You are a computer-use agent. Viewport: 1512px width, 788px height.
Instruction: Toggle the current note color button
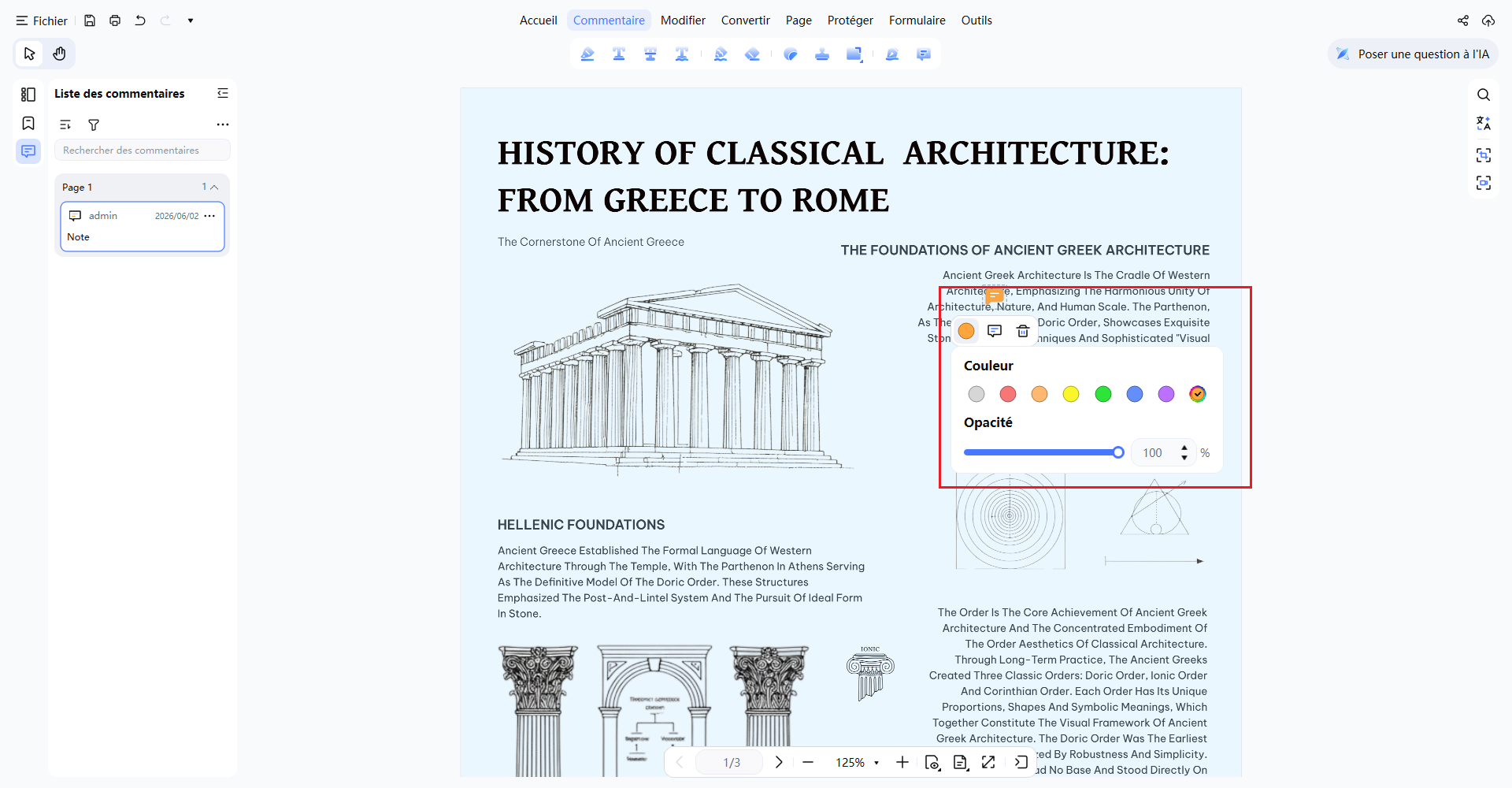[x=966, y=331]
